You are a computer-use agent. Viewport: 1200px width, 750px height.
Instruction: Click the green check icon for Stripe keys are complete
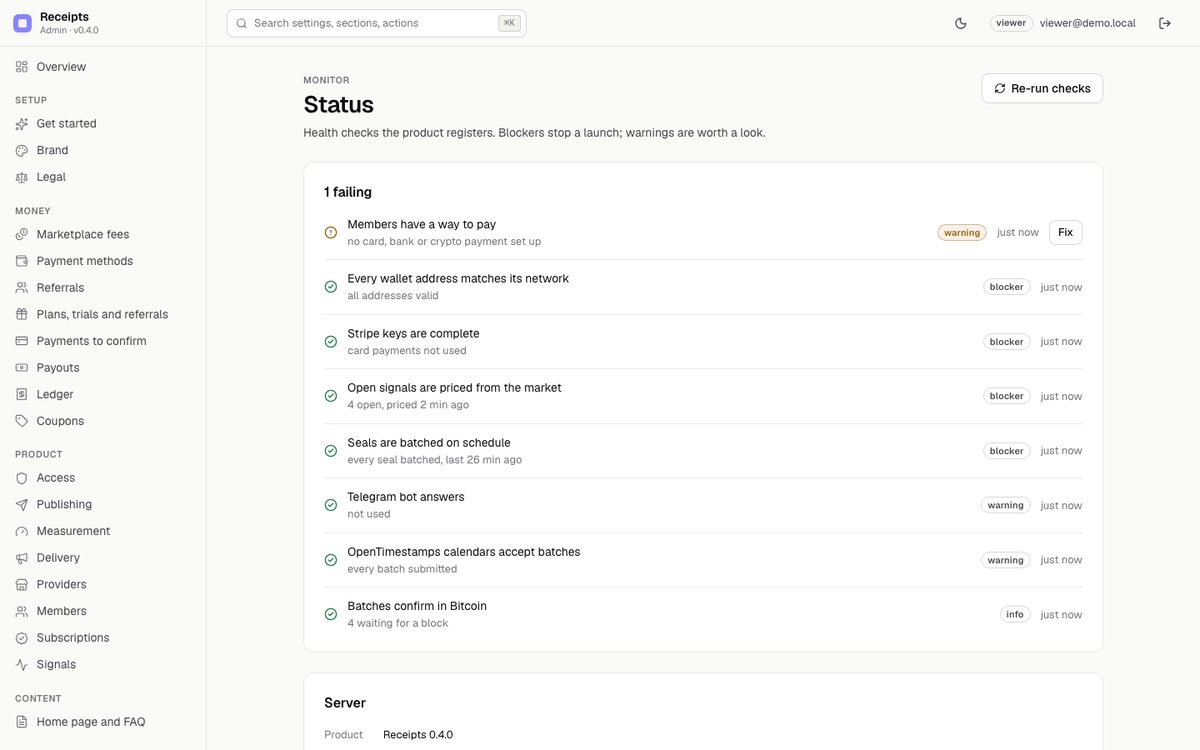(x=331, y=342)
